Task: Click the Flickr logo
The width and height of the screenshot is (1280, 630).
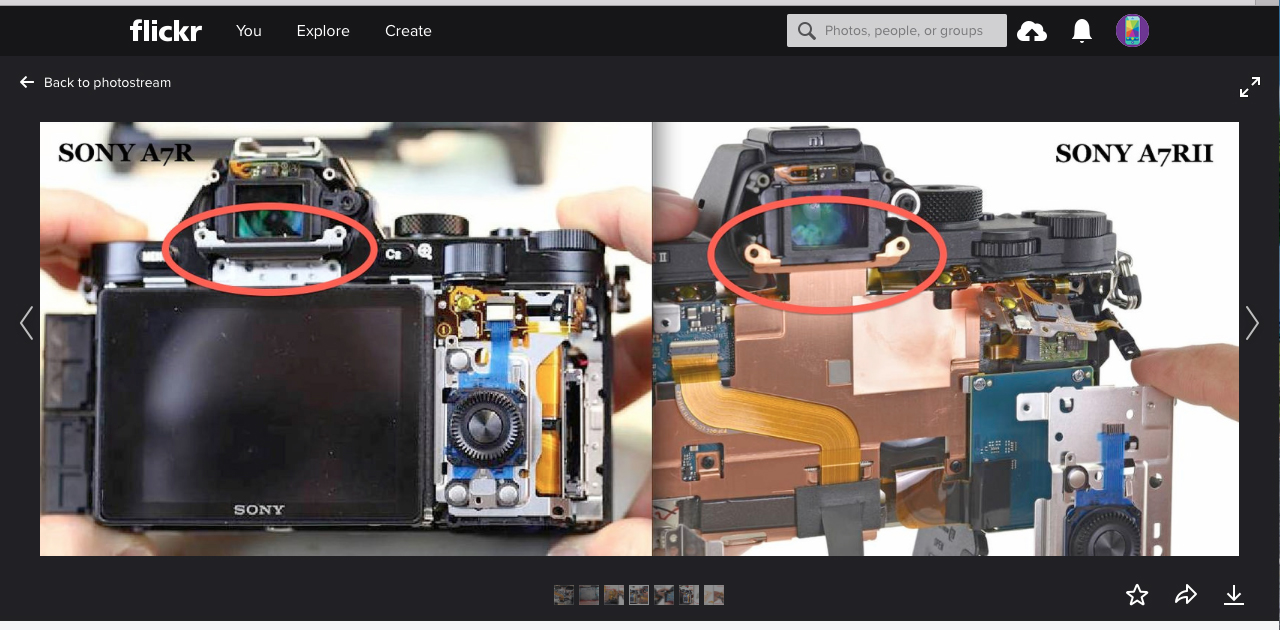Action: 166,31
